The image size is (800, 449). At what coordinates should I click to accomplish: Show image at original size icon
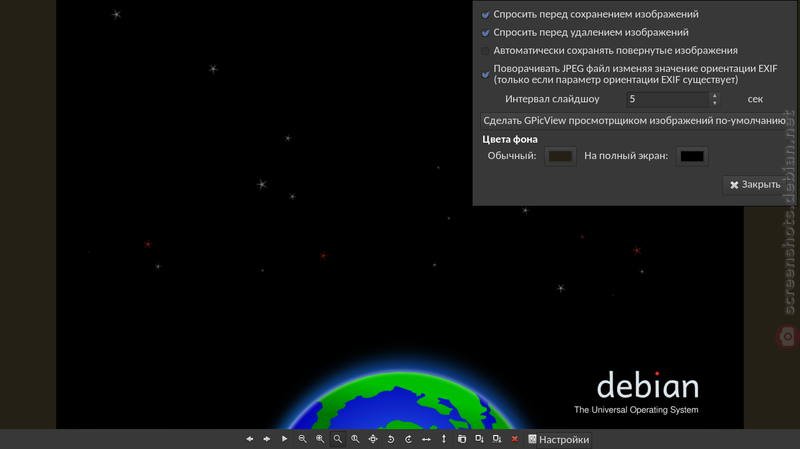coord(355,439)
